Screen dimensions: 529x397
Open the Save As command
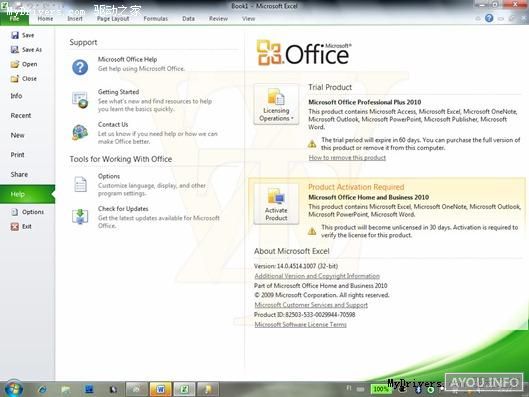click(x=26, y=50)
